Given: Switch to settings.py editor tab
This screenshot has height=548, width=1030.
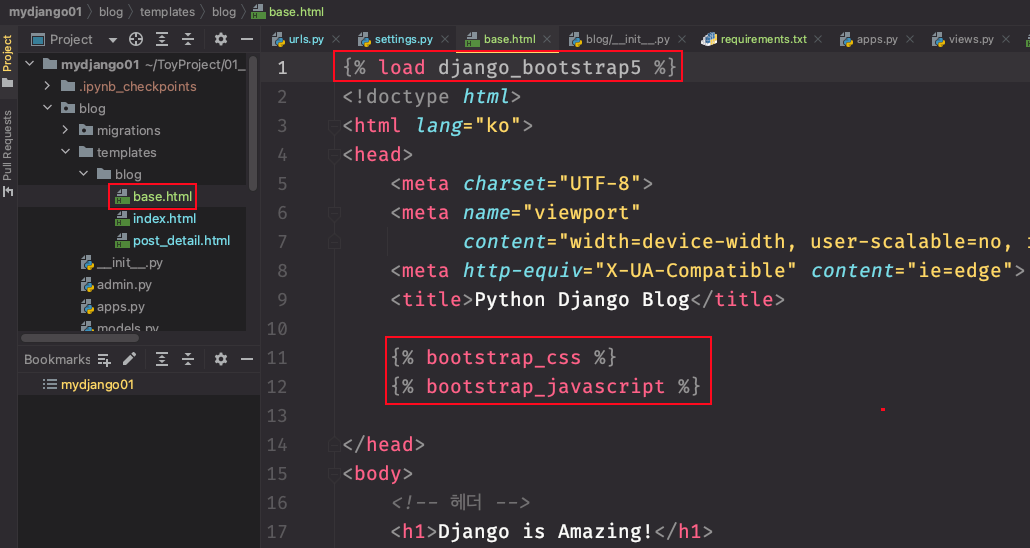Looking at the screenshot, I should coord(403,39).
